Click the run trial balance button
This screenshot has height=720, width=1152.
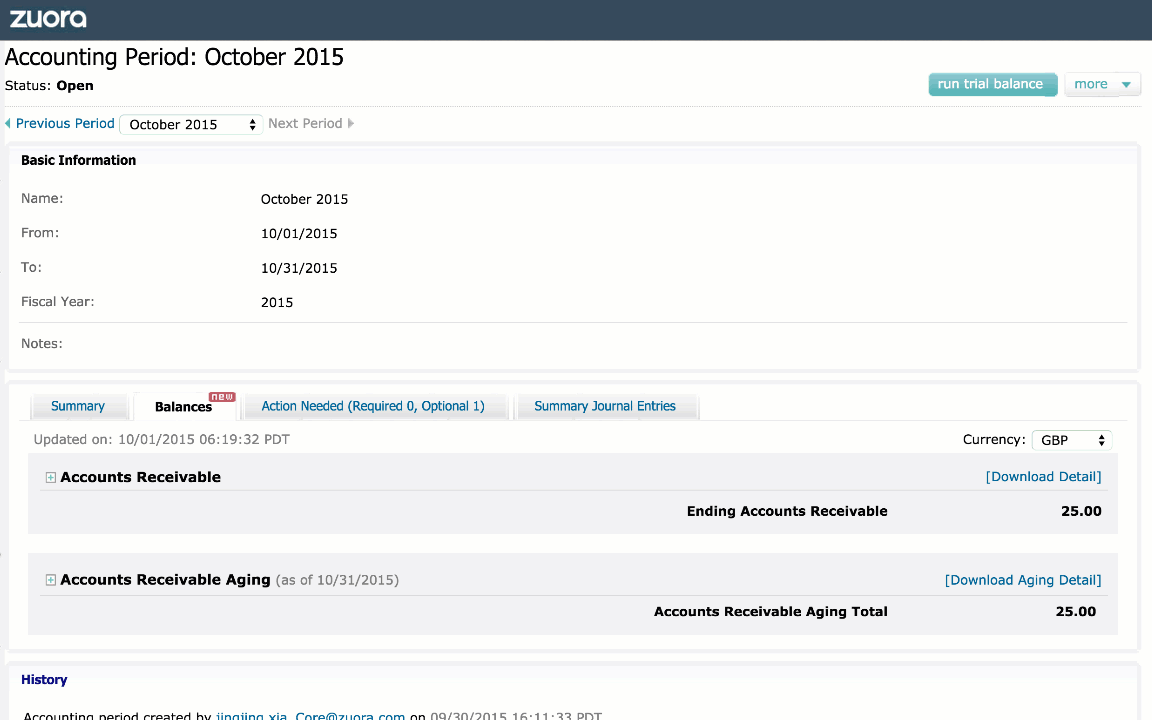coord(992,84)
